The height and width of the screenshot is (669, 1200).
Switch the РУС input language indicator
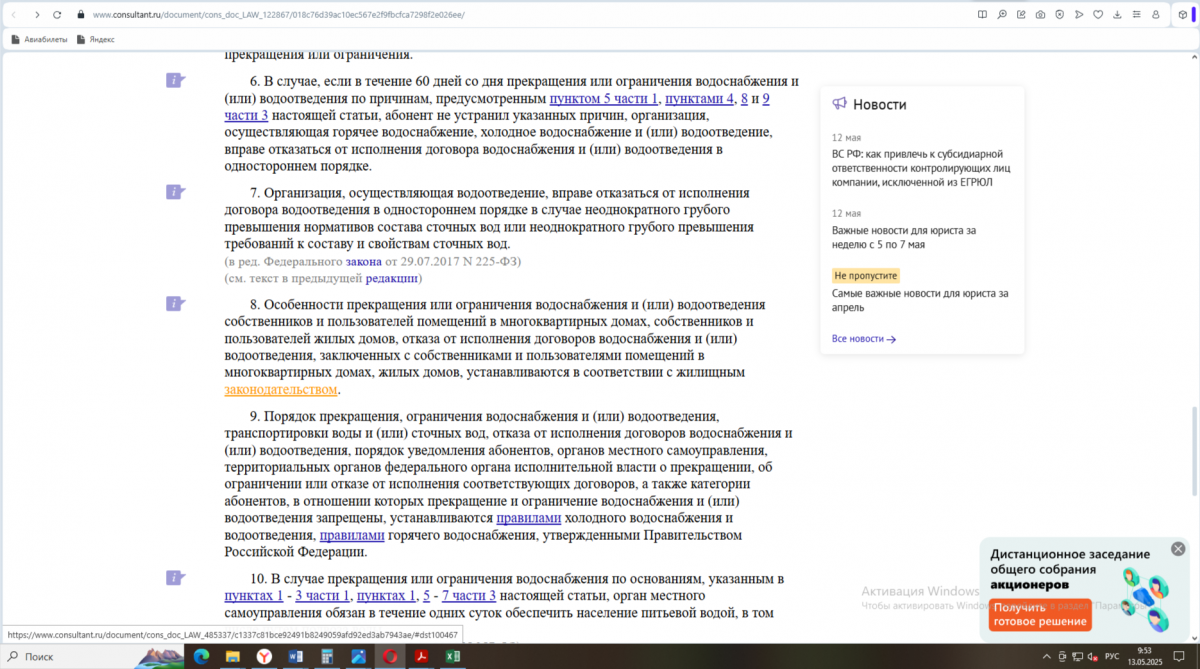(x=1111, y=656)
